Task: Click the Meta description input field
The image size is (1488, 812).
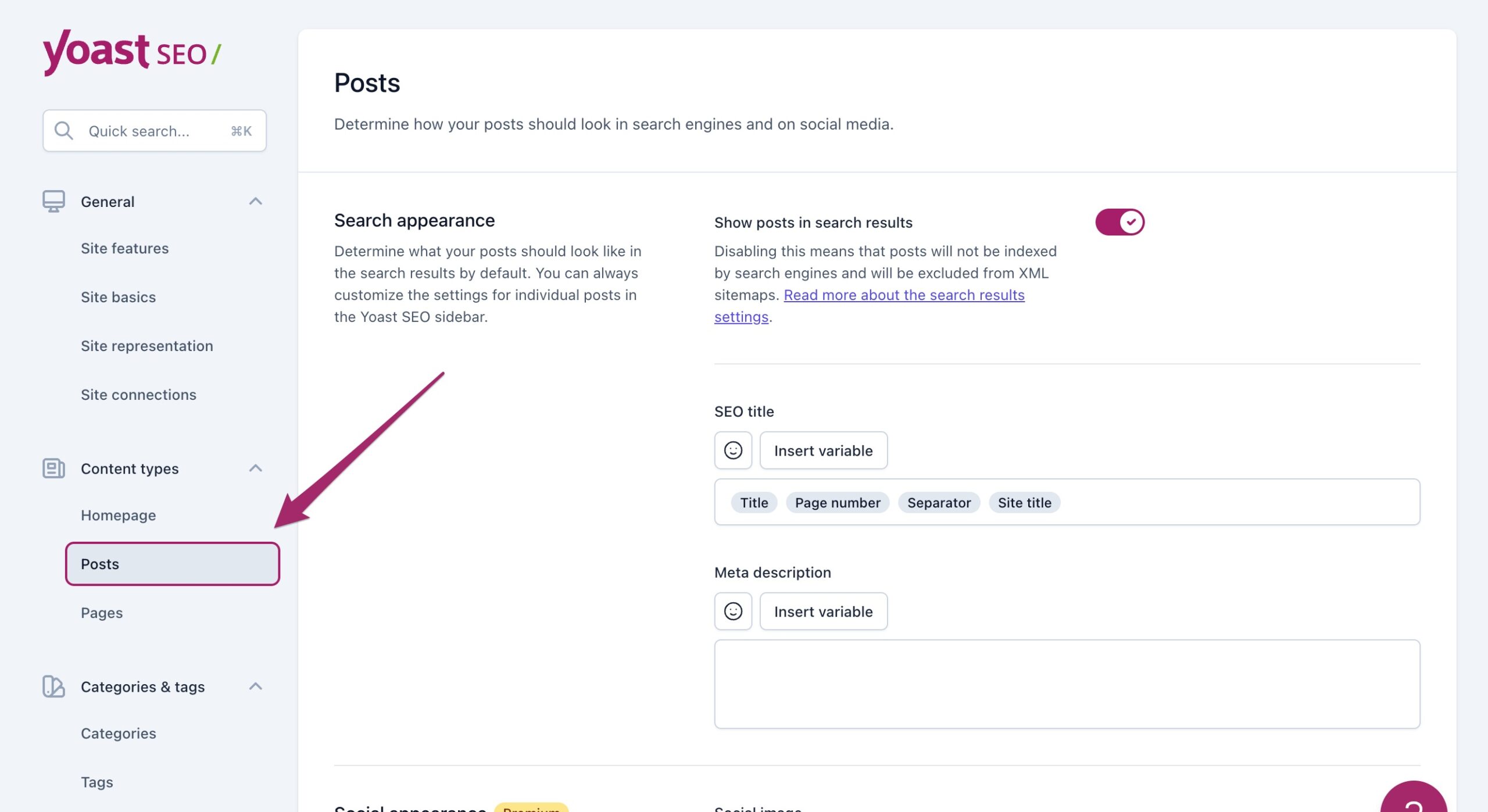Action: point(1067,683)
